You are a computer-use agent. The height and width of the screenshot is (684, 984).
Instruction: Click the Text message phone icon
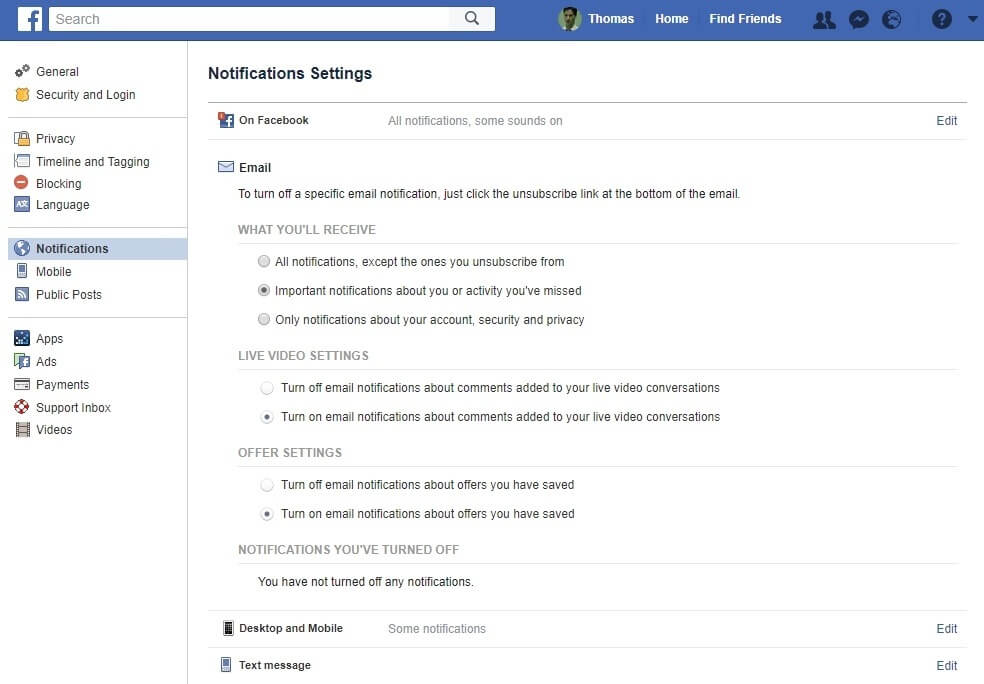pos(226,665)
